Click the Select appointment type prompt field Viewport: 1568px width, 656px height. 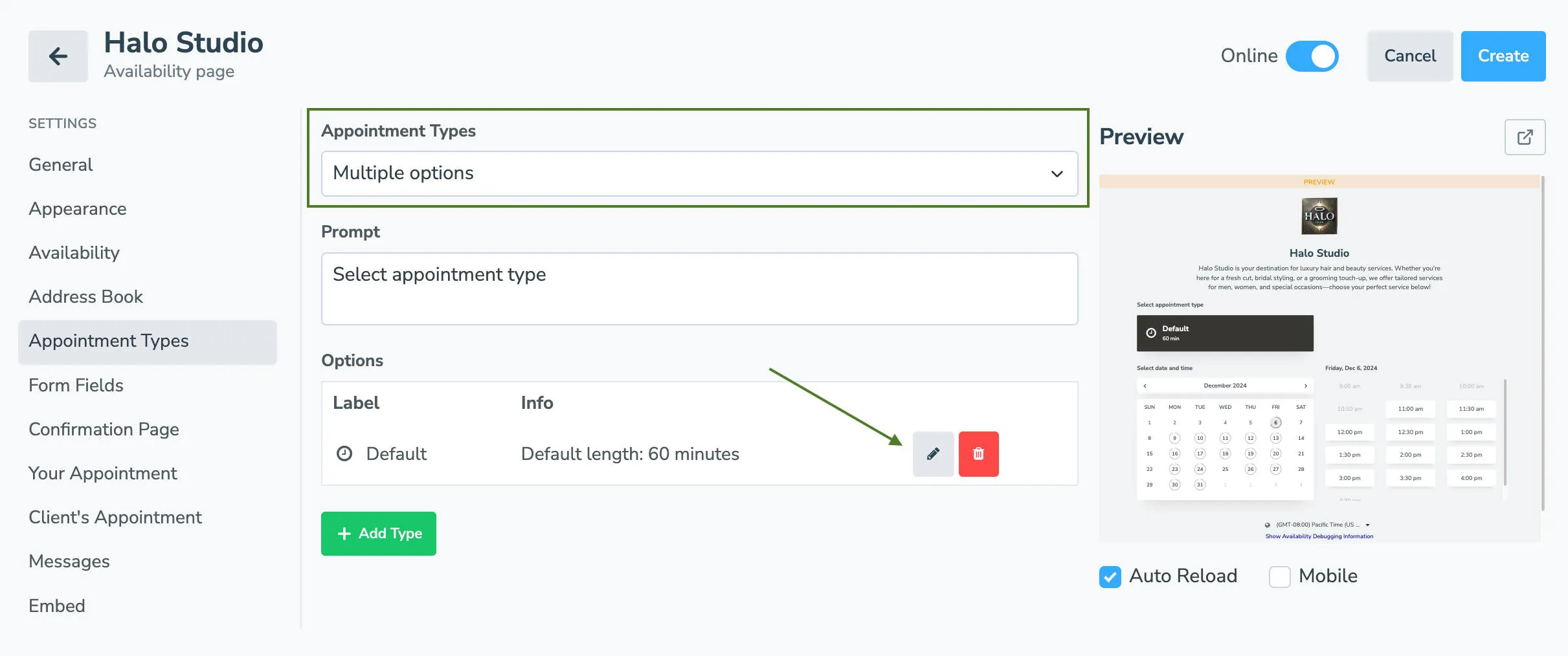point(699,289)
